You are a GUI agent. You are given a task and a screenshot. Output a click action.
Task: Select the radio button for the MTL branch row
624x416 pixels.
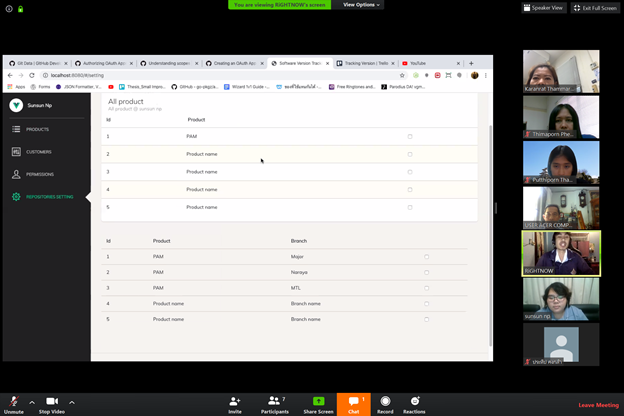click(426, 288)
